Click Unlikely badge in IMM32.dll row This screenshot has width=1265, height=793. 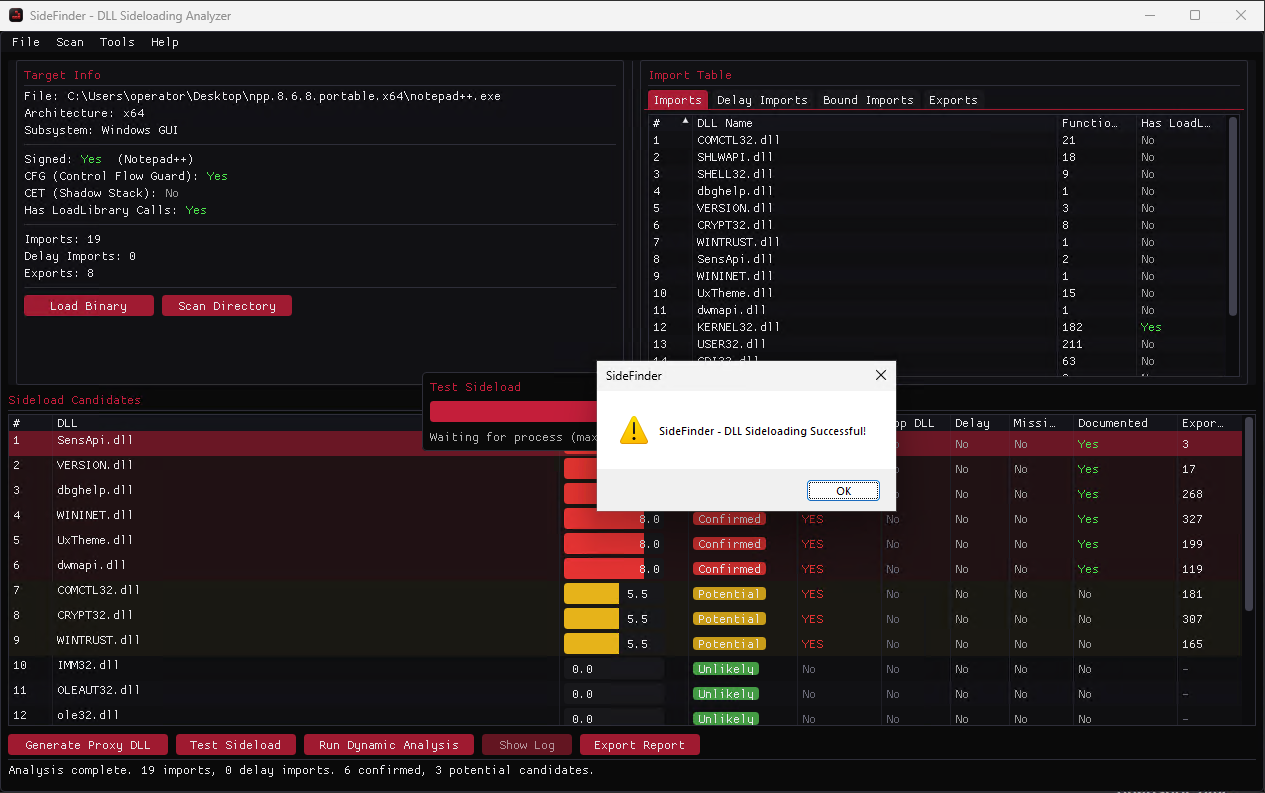pos(725,669)
